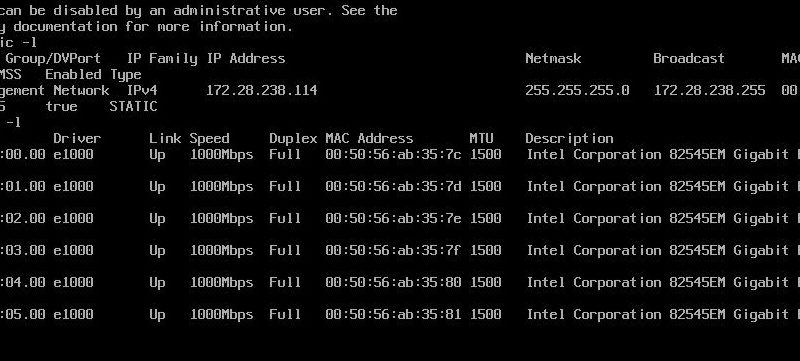Click the MTU column header
This screenshot has height=361, width=800.
click(482, 139)
